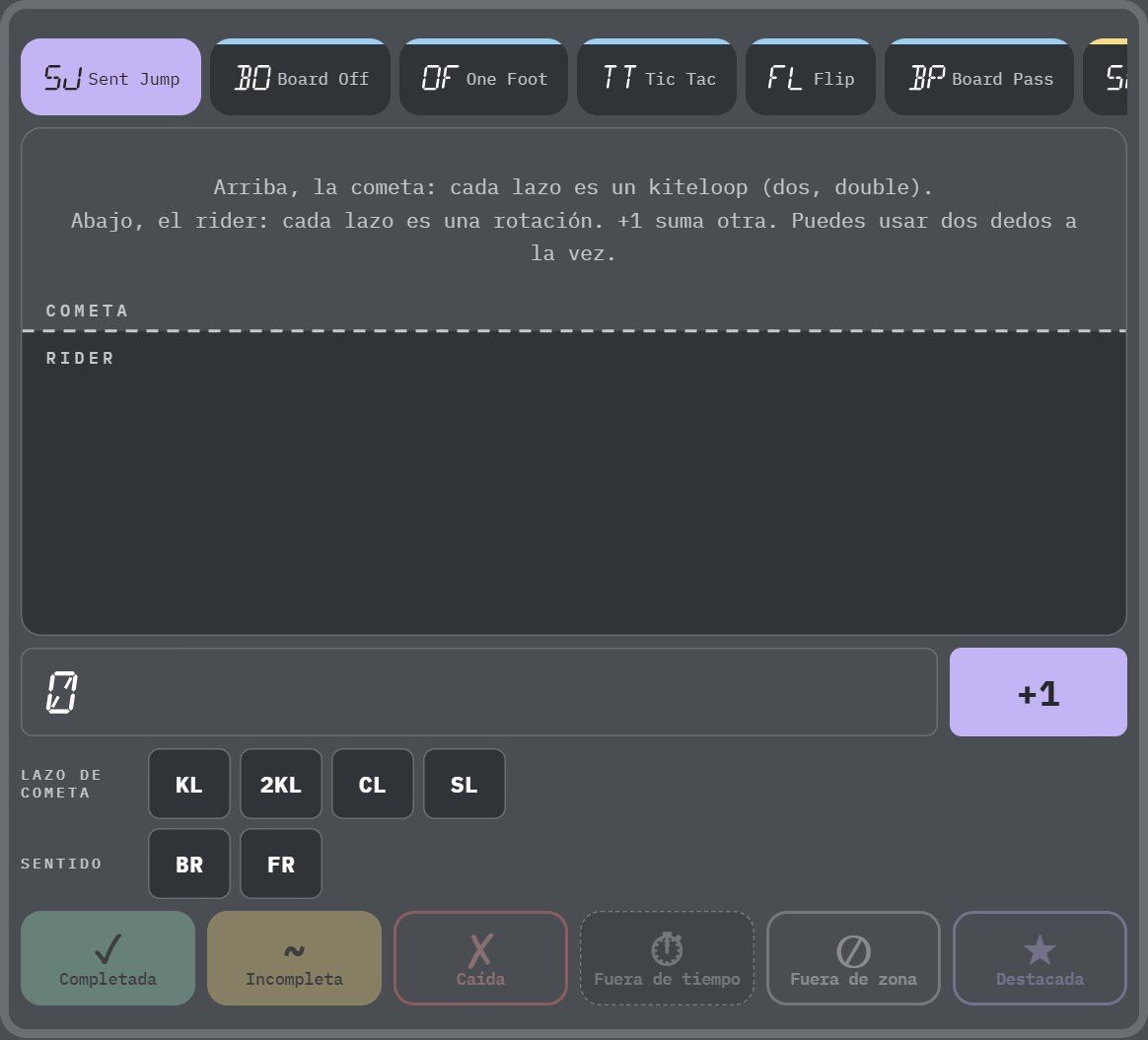Viewport: 1148px width, 1040px height.
Task: Mark trick as Completada
Action: pyautogui.click(x=108, y=958)
